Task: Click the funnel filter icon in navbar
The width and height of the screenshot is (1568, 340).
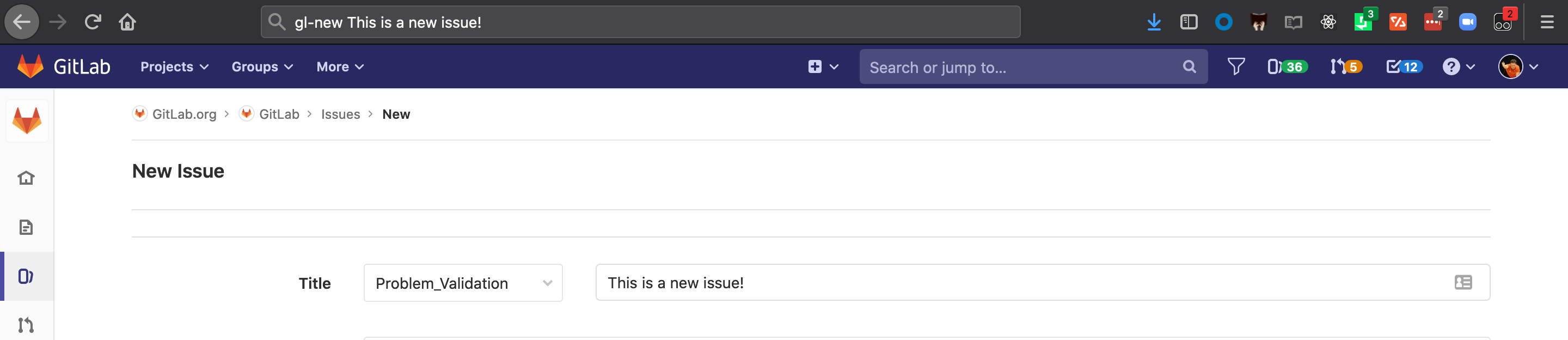Action: point(1236,66)
